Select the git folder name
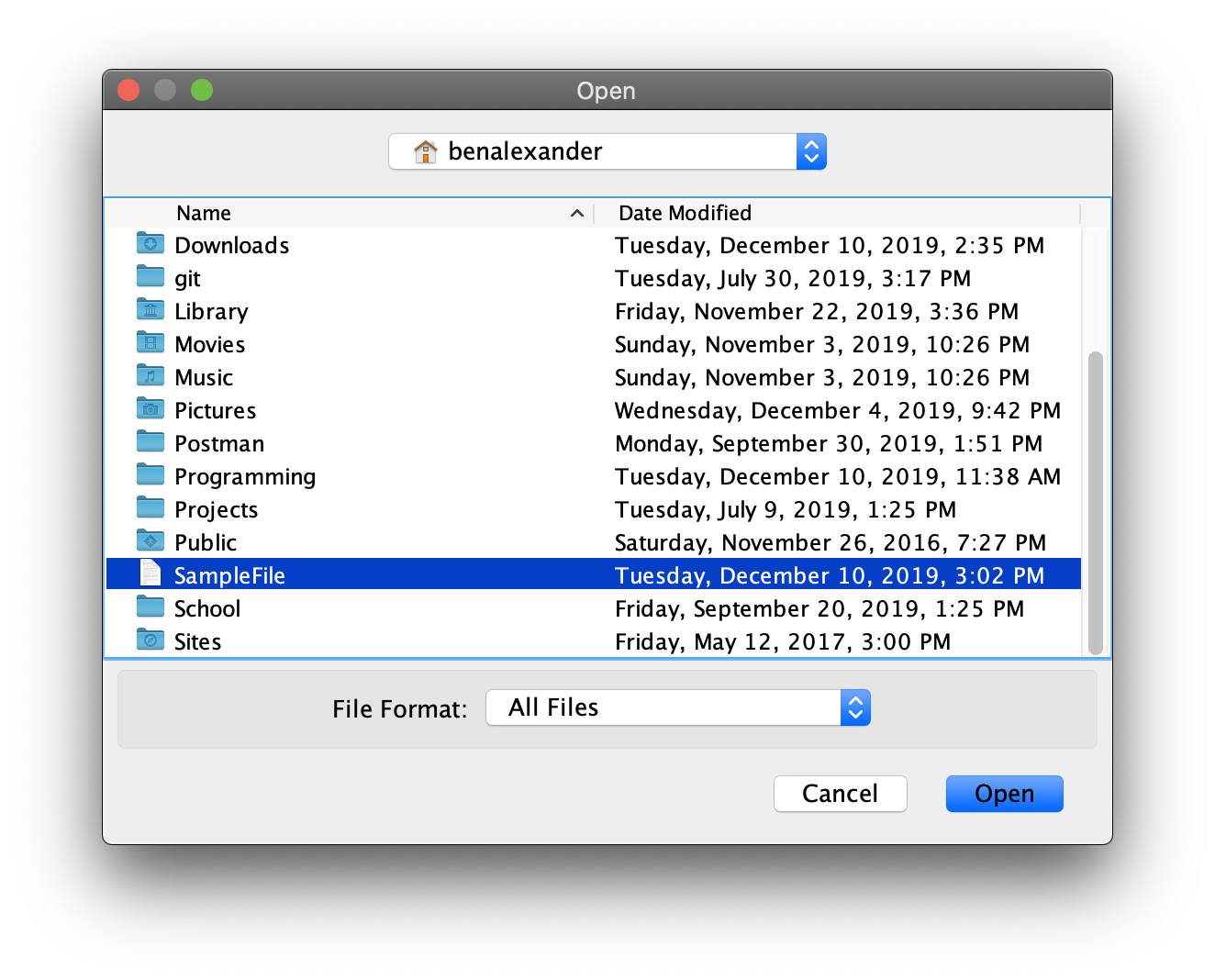This screenshot has height=980, width=1215. pyautogui.click(x=187, y=279)
